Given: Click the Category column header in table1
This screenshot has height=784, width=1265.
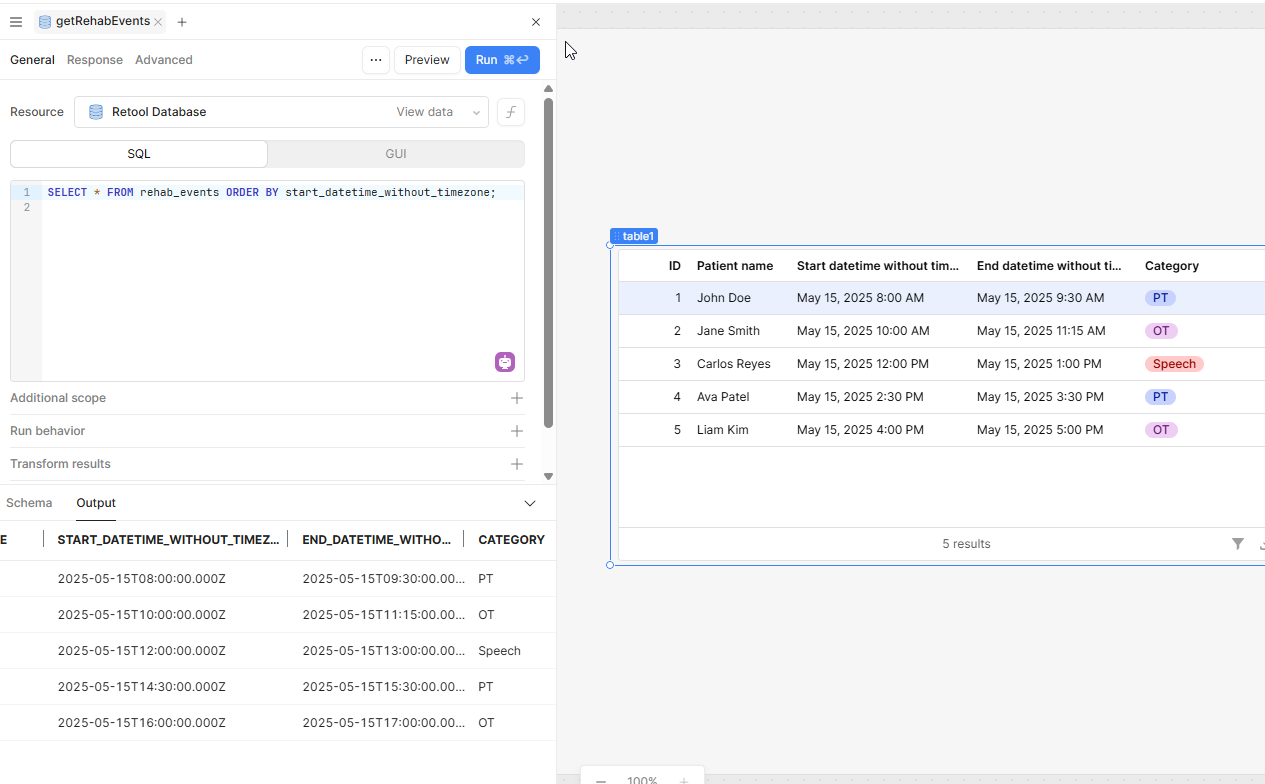Looking at the screenshot, I should click(1172, 266).
